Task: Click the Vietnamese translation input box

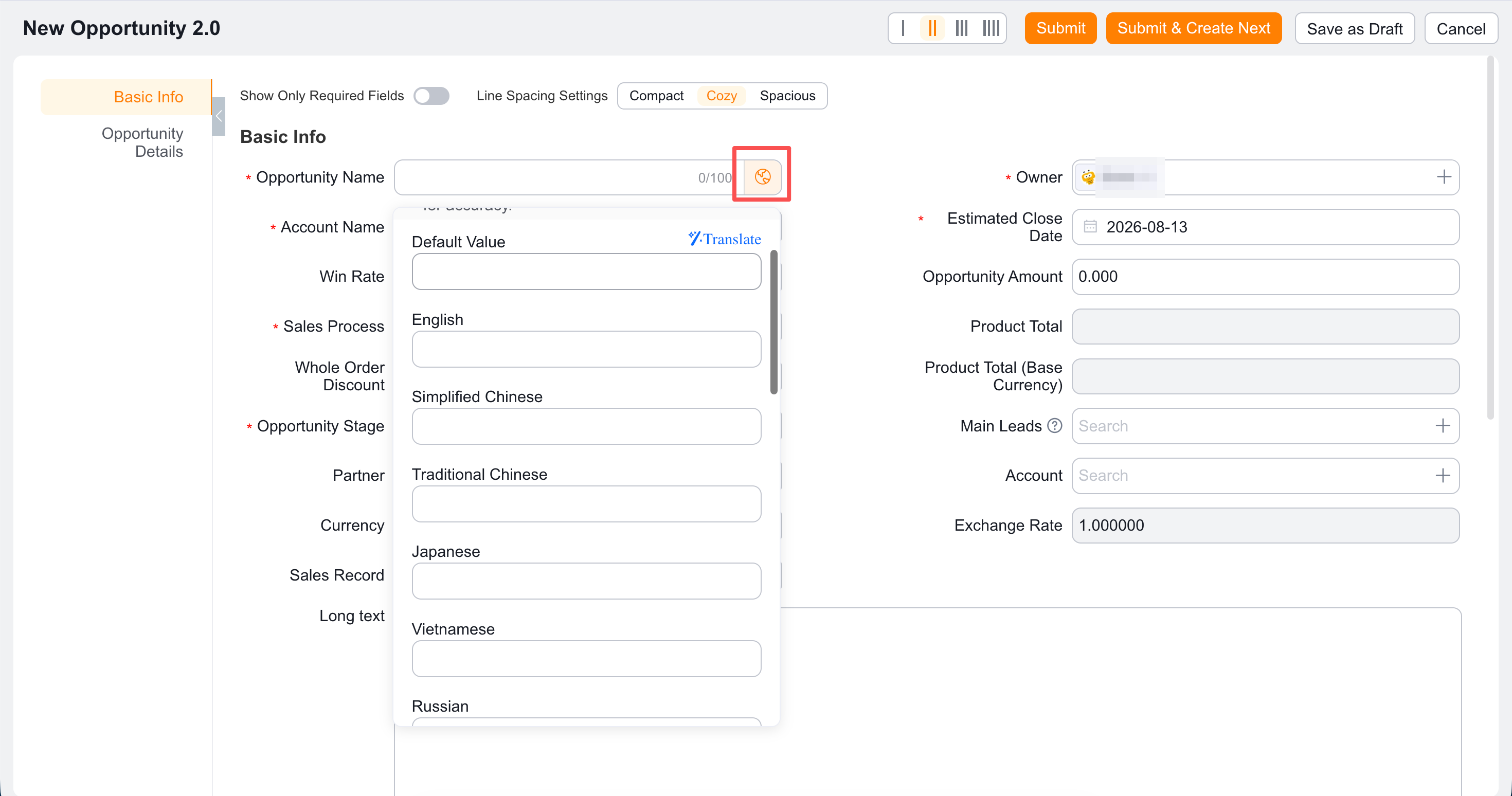Action: 586,659
